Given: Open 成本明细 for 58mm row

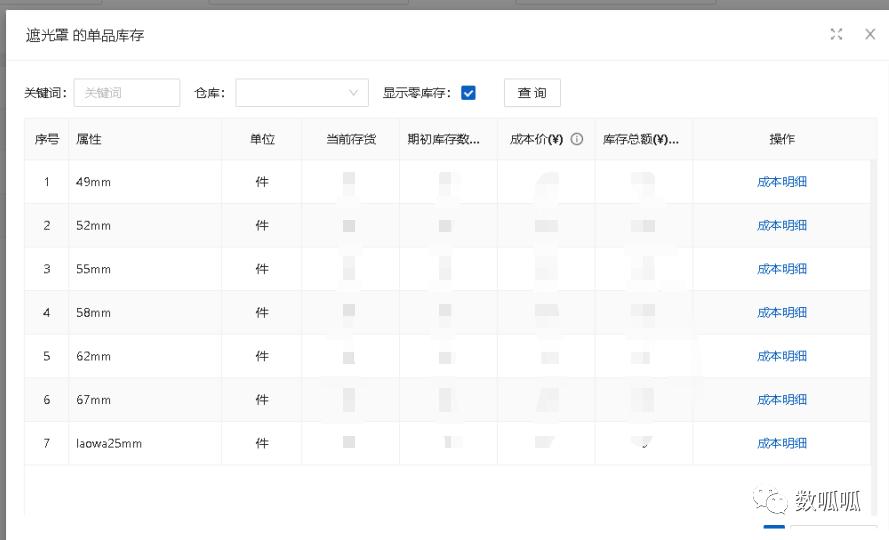Looking at the screenshot, I should coord(782,313).
